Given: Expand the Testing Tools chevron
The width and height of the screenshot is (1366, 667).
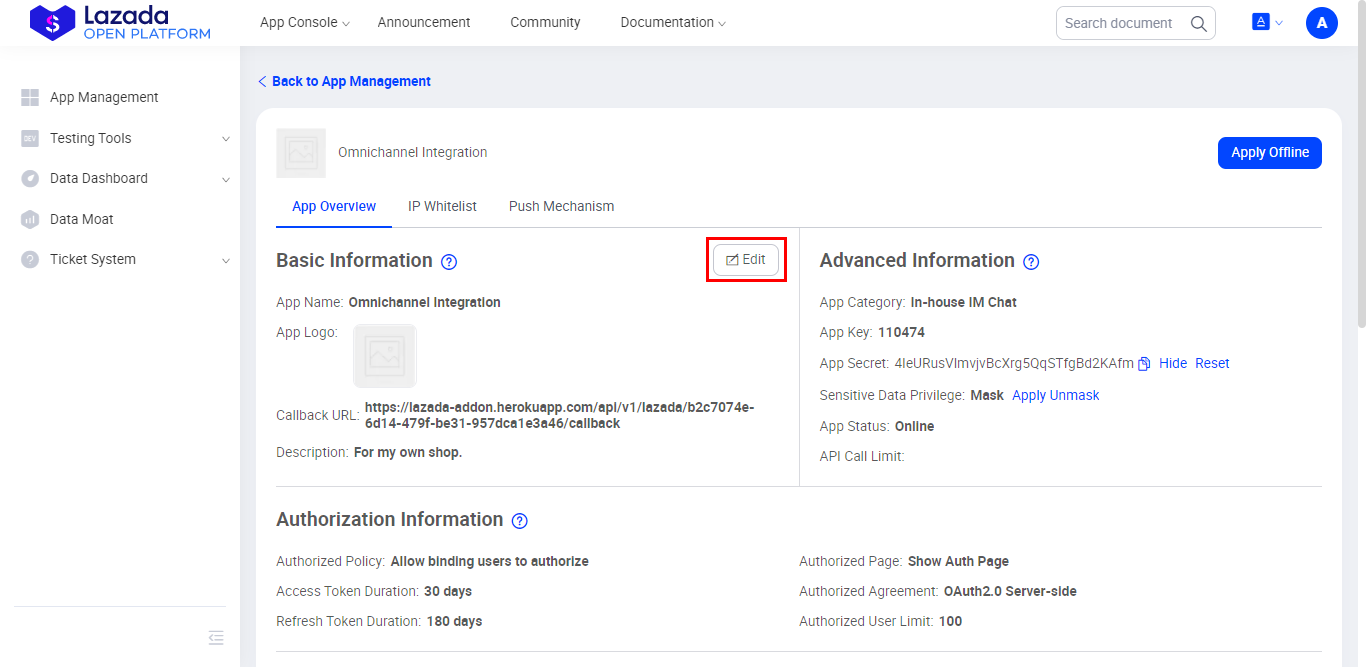Looking at the screenshot, I should point(226,139).
